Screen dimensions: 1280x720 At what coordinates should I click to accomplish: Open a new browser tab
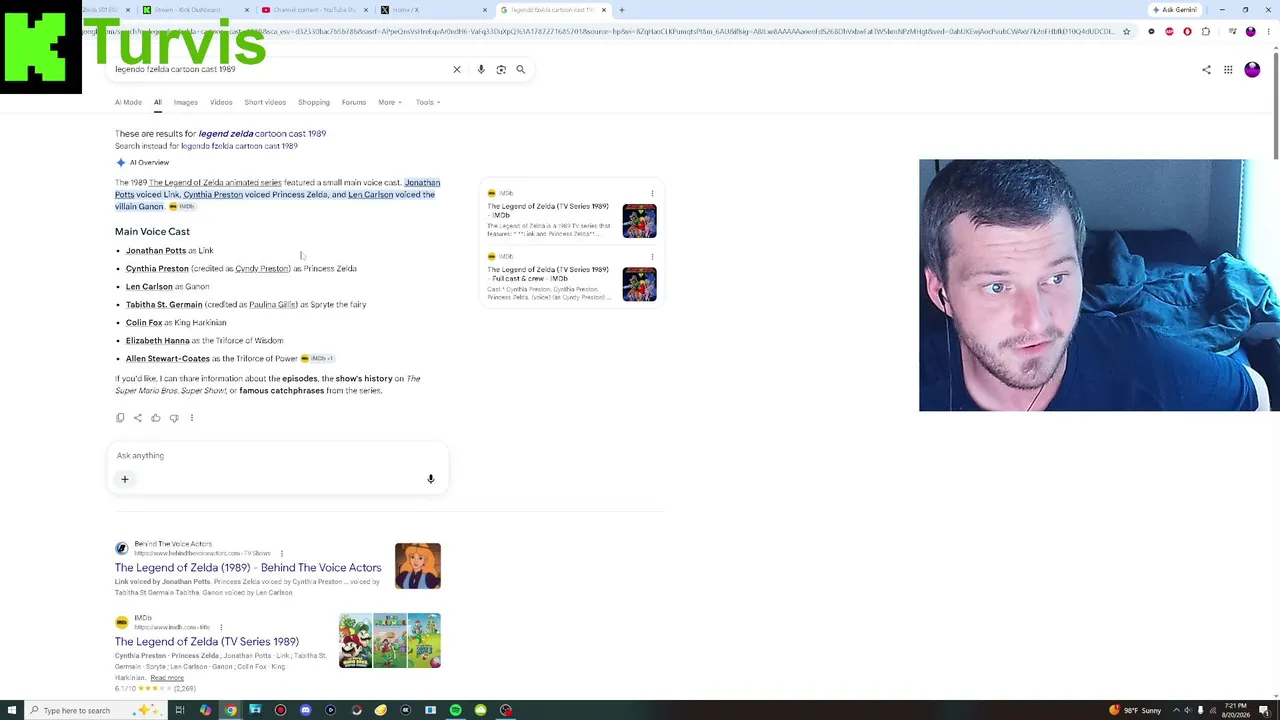(x=621, y=10)
